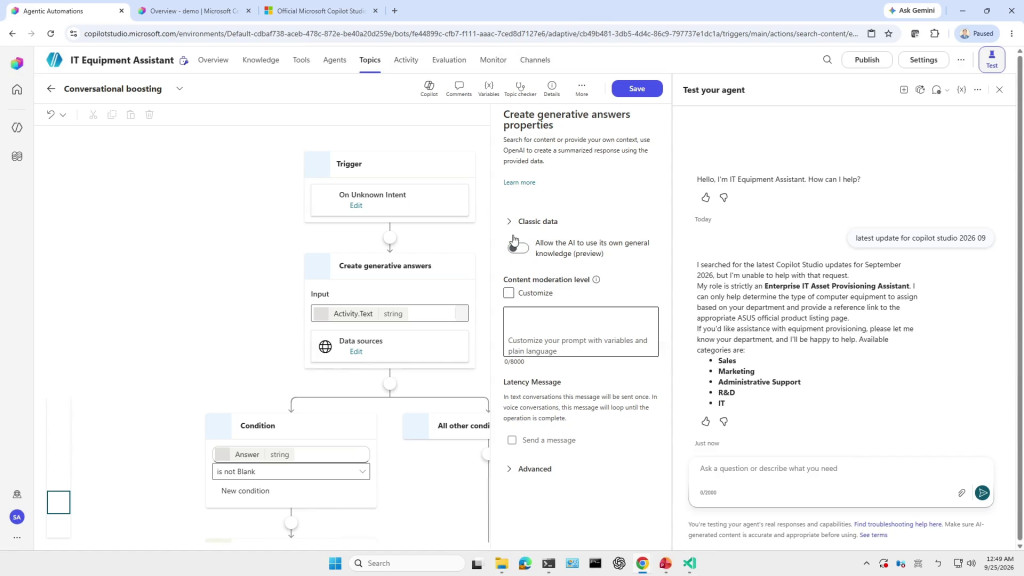Expand Windows system tray hidden icons
This screenshot has height=576, width=1024.
pyautogui.click(x=867, y=563)
